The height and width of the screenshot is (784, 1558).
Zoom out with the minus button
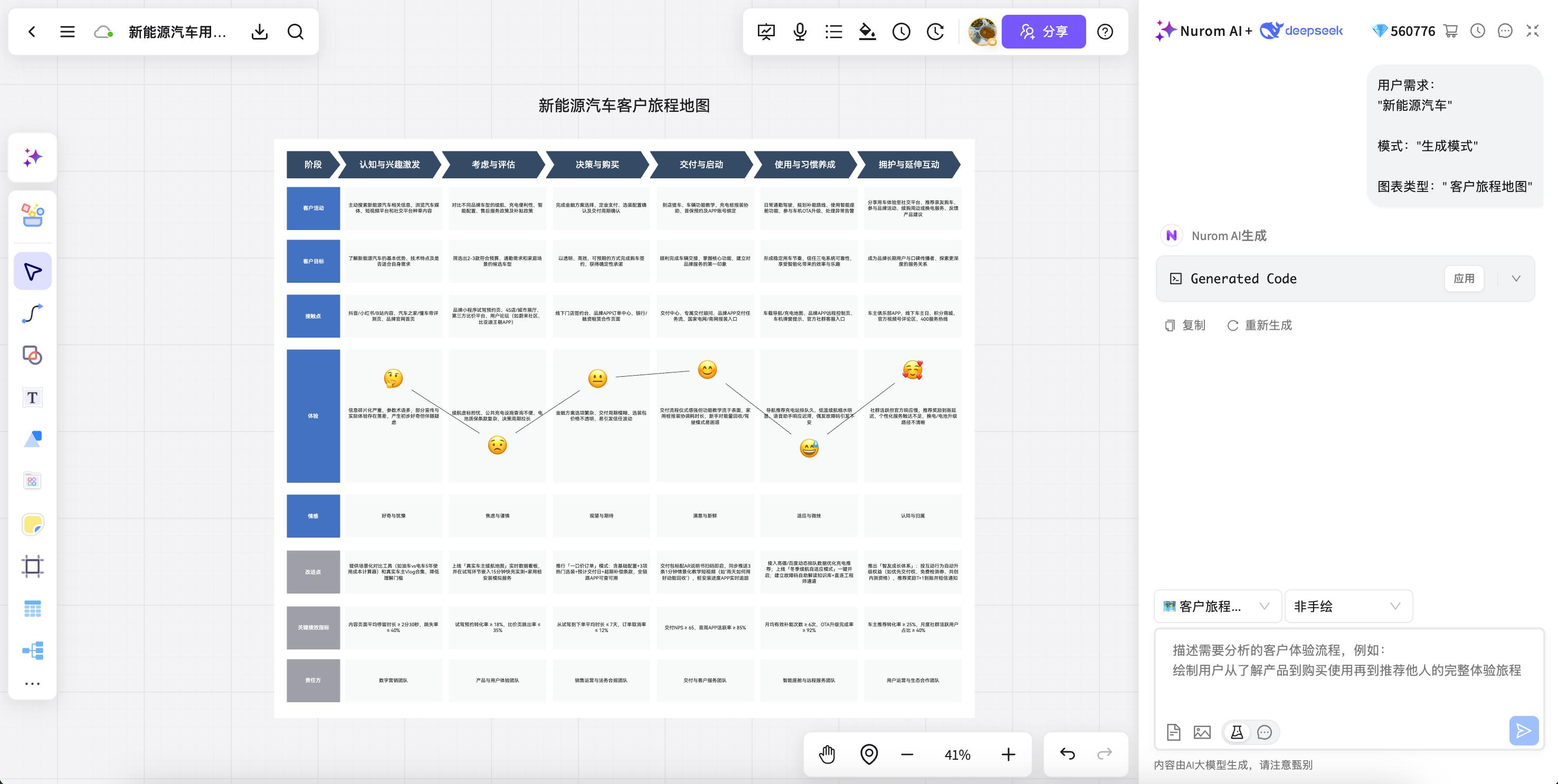pyautogui.click(x=907, y=754)
